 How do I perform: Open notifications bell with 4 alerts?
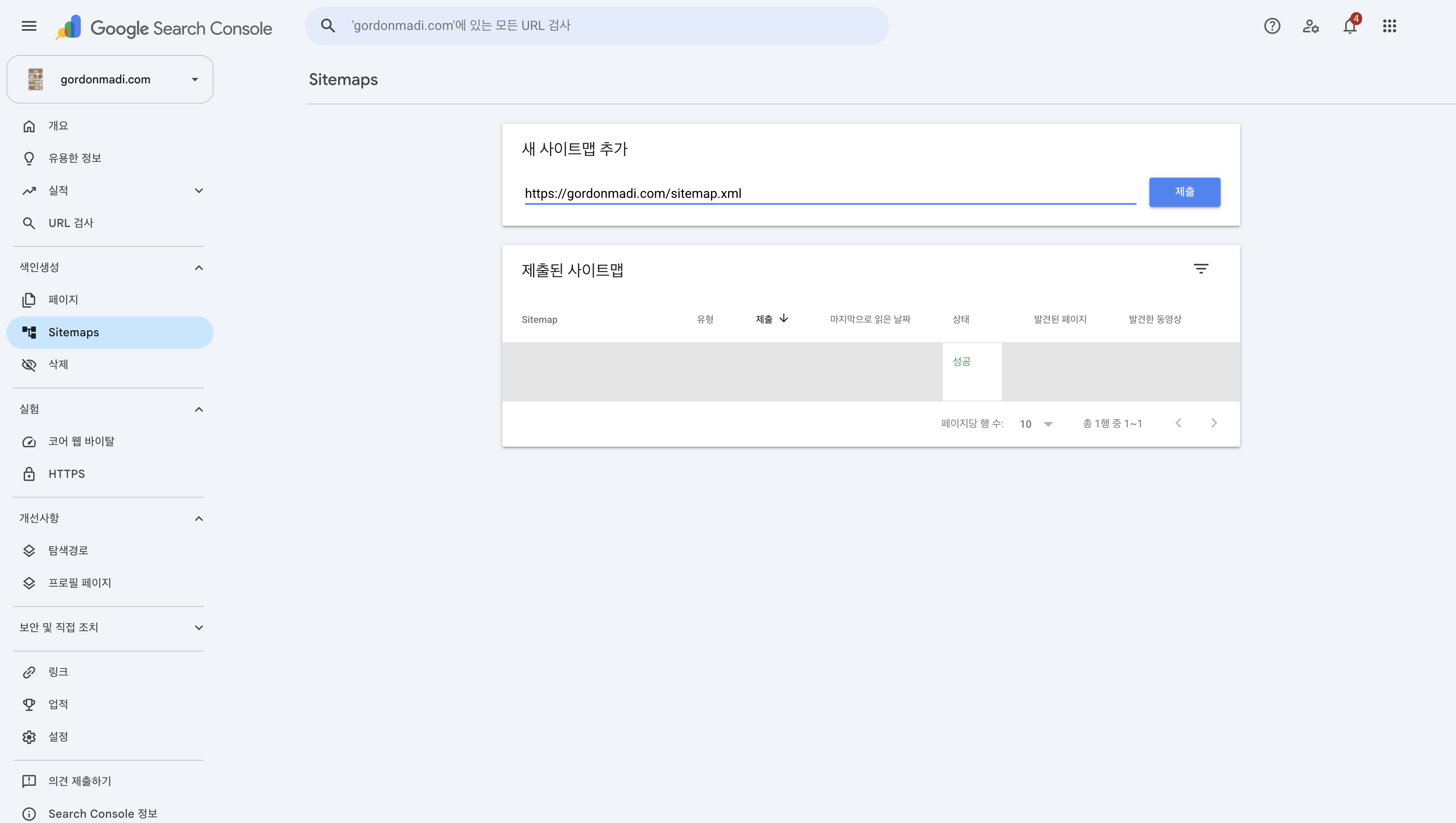tap(1350, 25)
